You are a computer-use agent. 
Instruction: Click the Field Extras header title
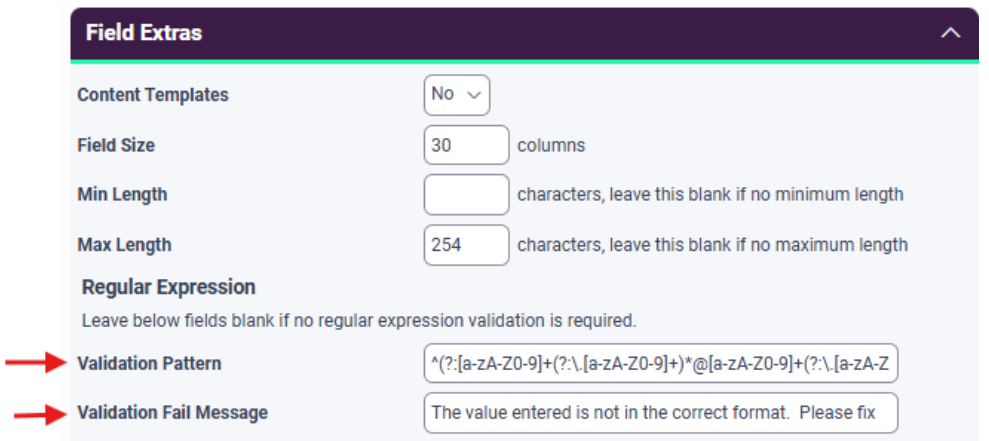[x=144, y=33]
